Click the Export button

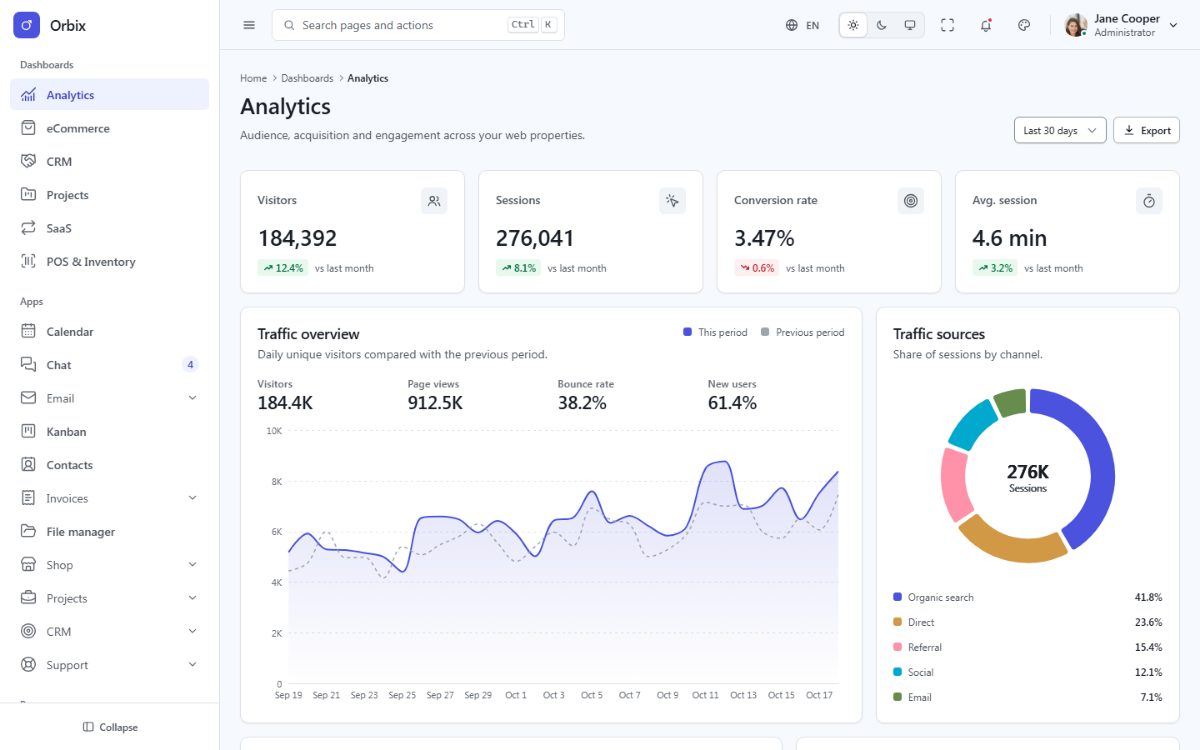(x=1146, y=130)
